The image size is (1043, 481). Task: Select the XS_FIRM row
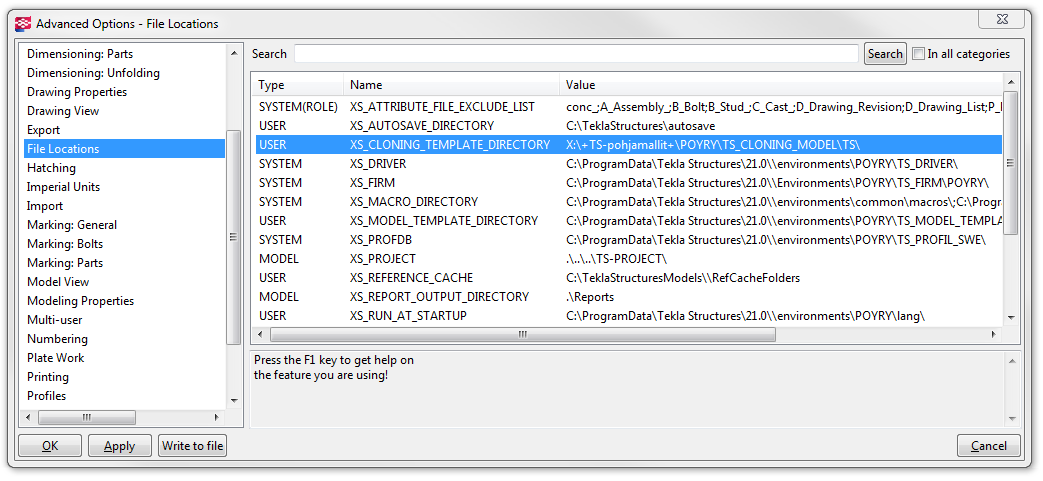click(627, 182)
